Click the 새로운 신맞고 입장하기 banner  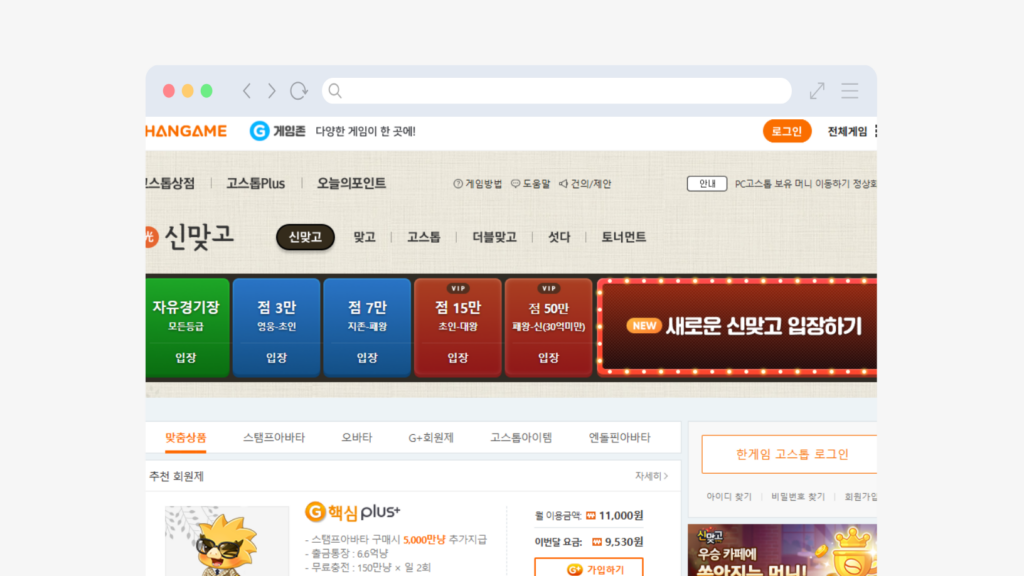(x=737, y=327)
